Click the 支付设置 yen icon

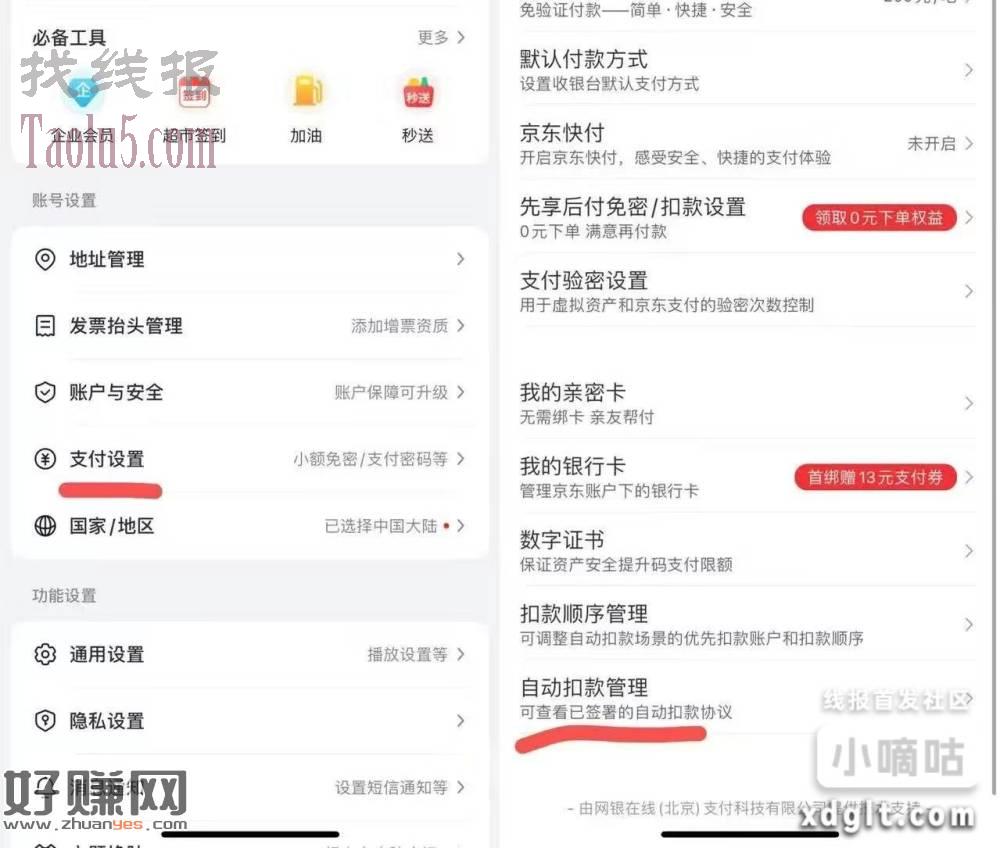(x=45, y=459)
